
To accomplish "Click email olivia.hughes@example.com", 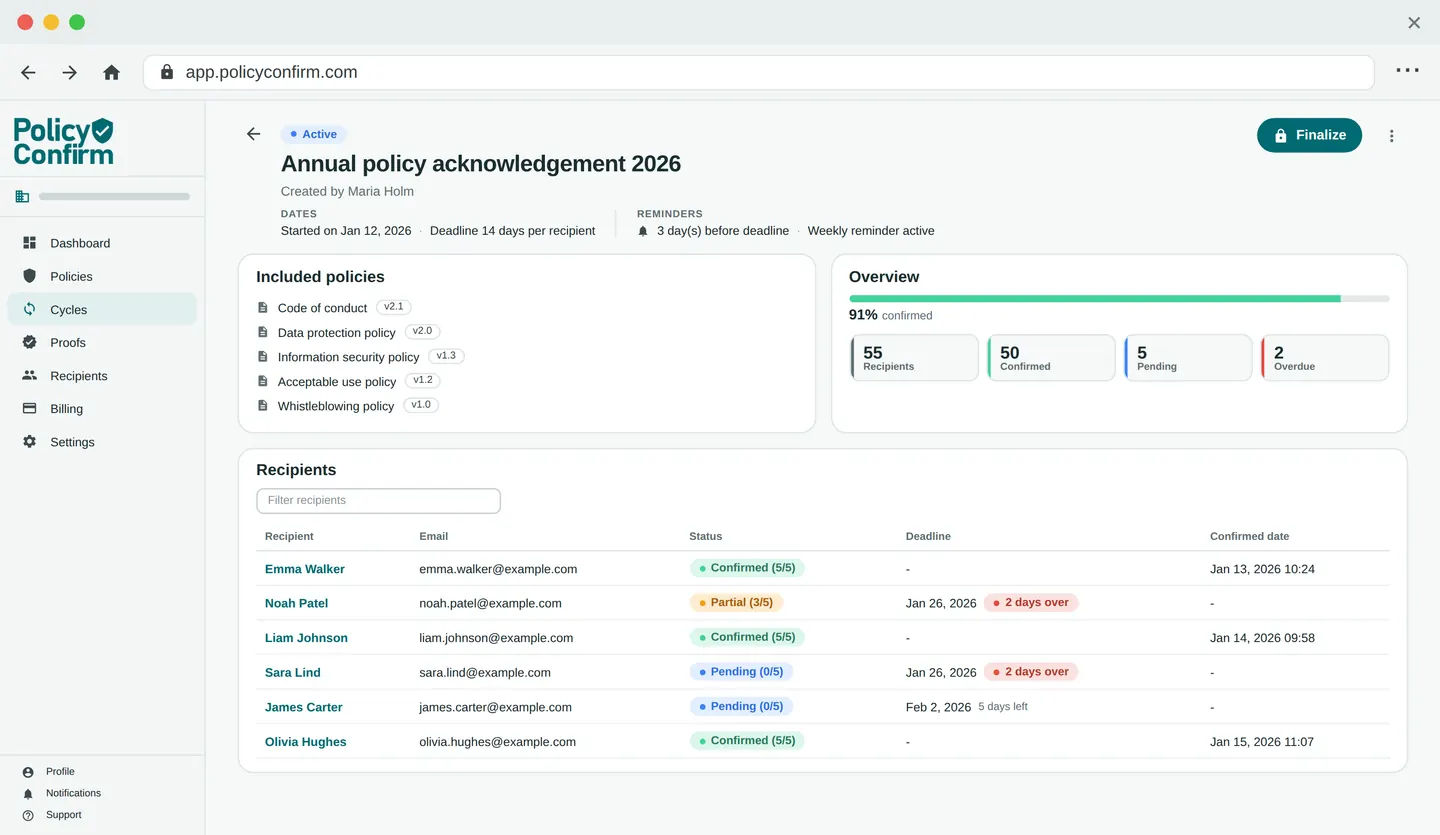I will pos(498,742).
